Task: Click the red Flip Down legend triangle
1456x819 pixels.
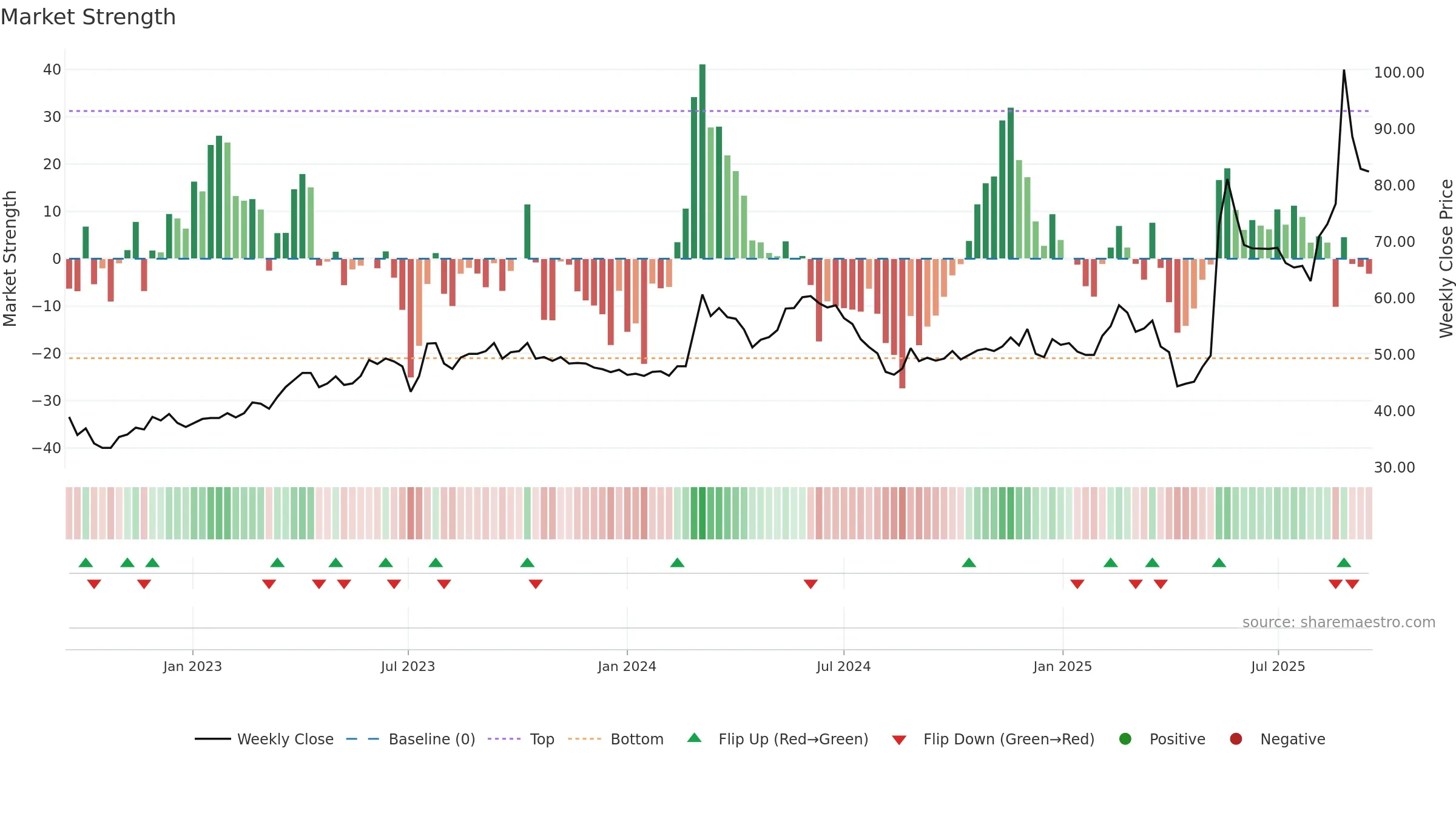Action: [x=899, y=740]
